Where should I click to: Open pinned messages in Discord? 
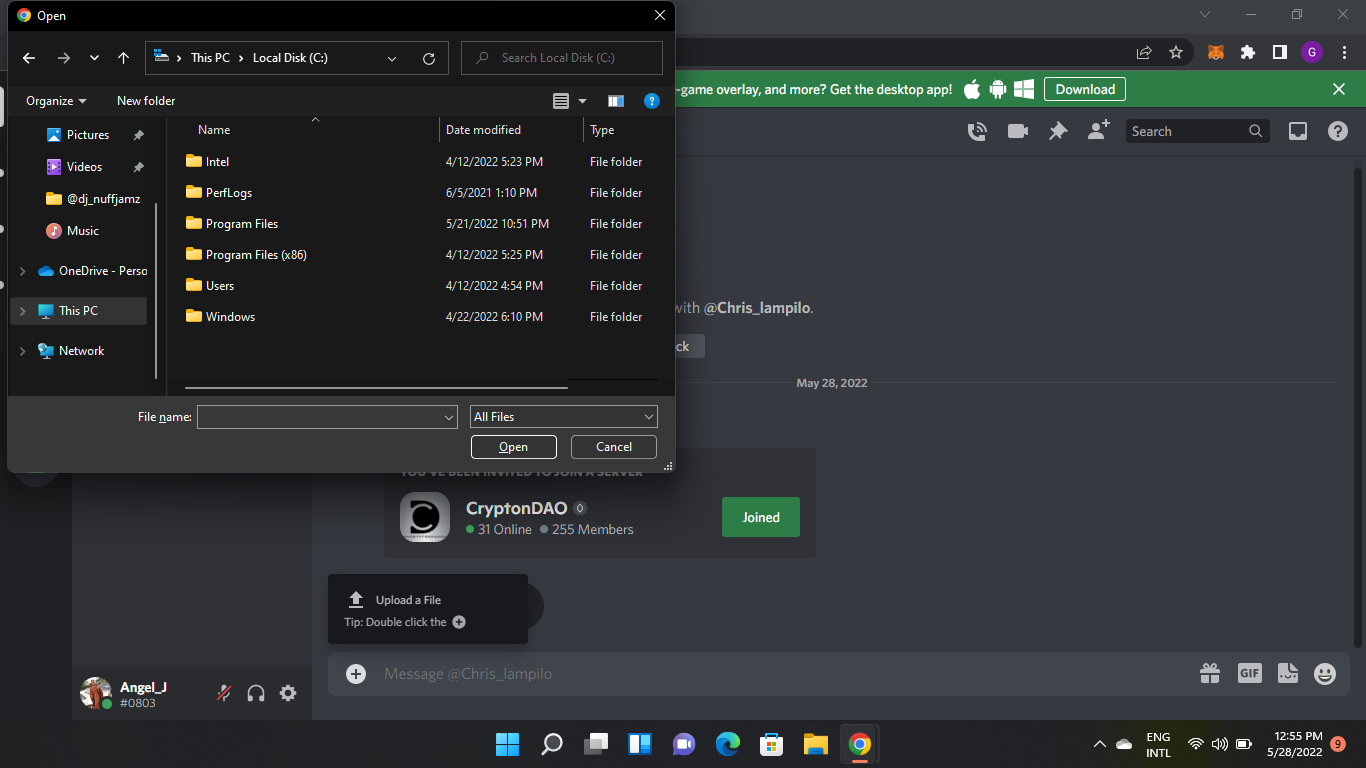click(x=1058, y=131)
